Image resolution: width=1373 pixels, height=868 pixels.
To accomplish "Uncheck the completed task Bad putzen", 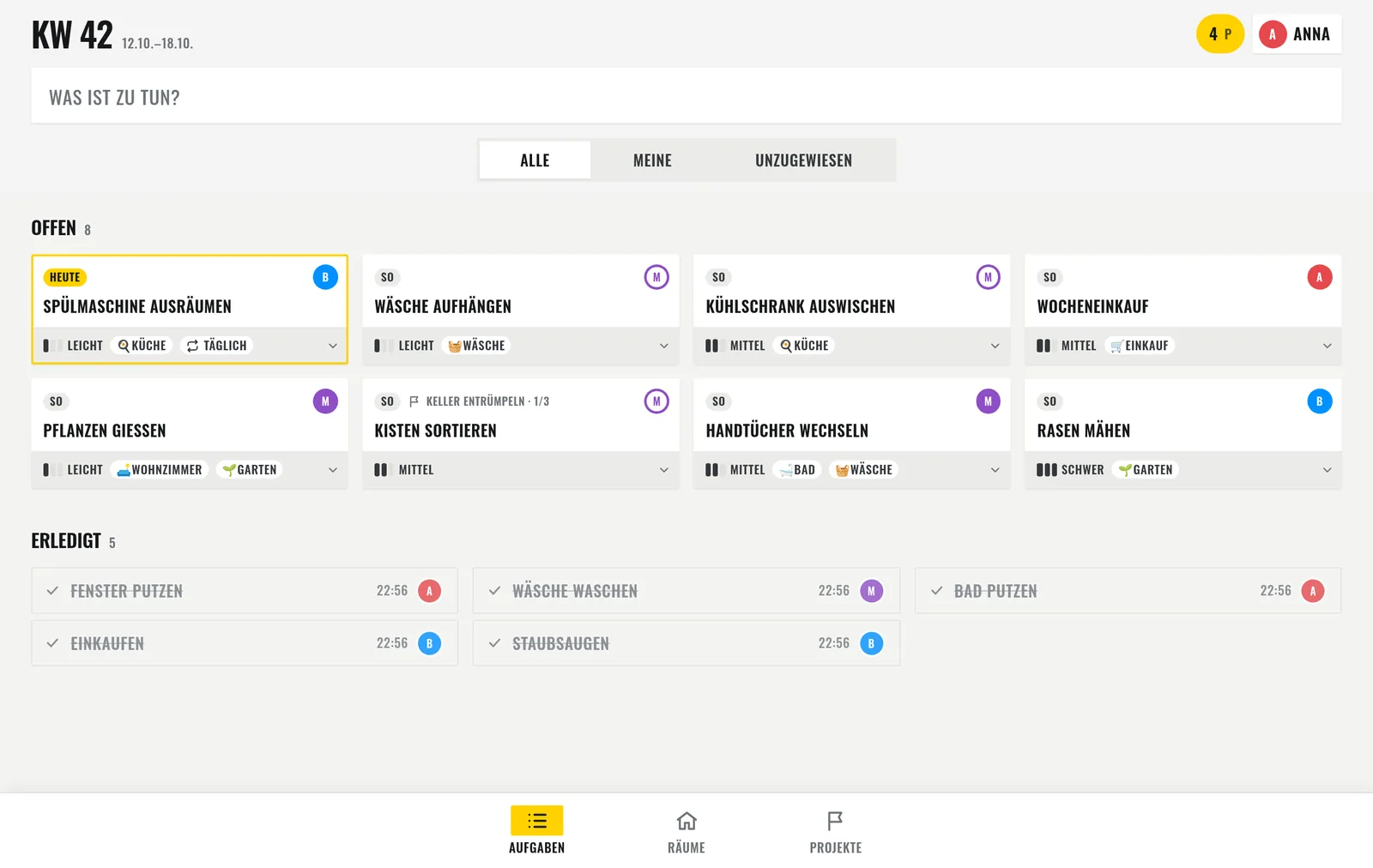I will tap(936, 591).
